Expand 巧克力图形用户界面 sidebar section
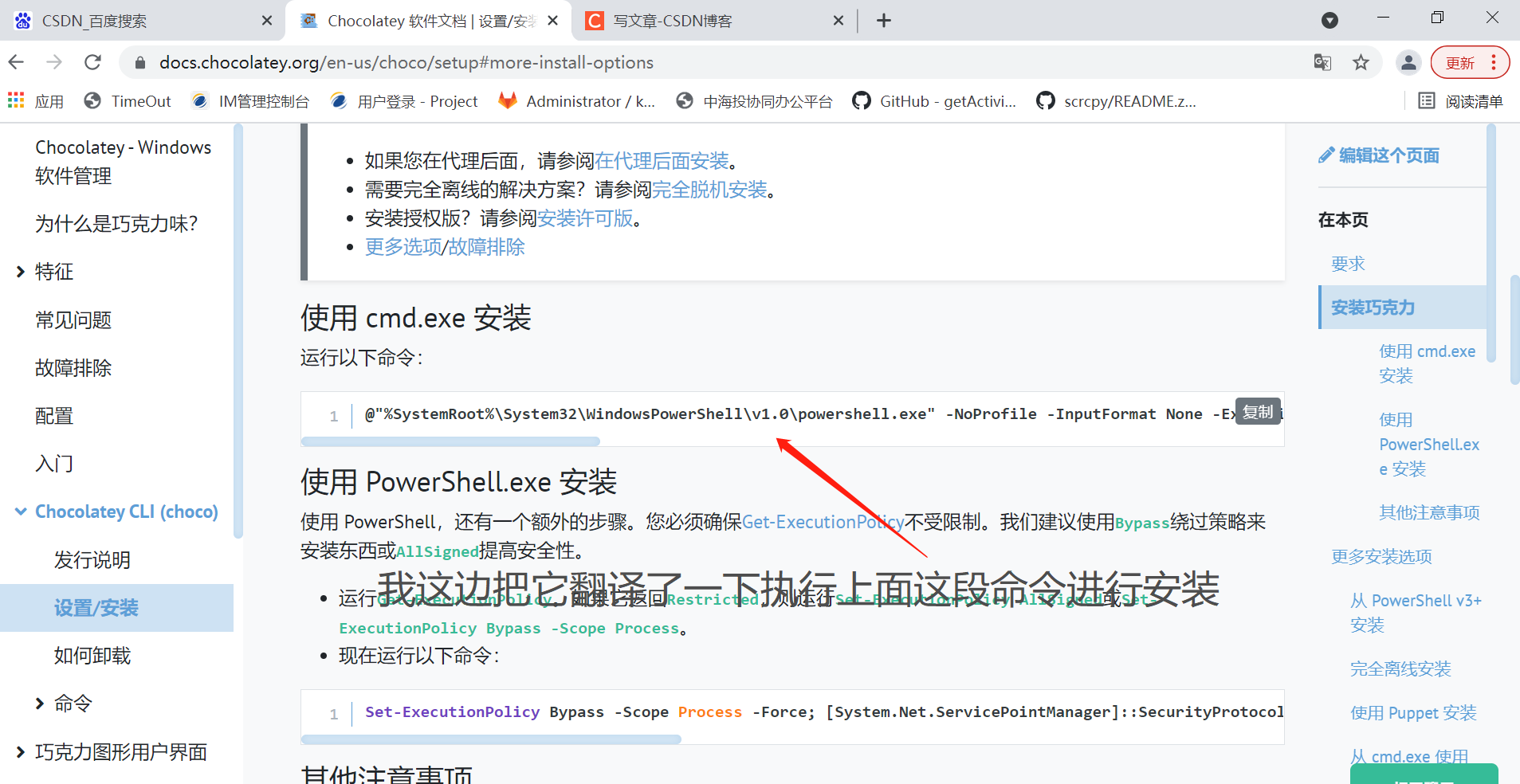 pos(21,752)
